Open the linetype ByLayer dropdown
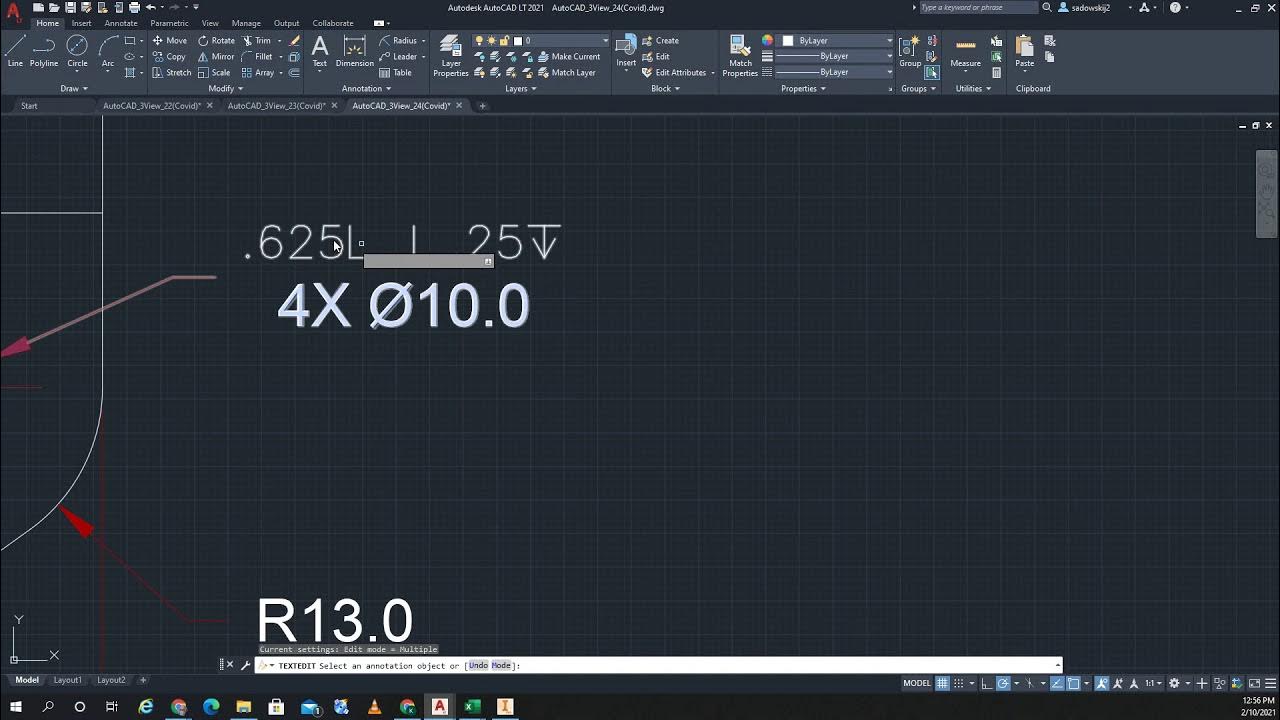Screen dimensions: 1280x720 (x=835, y=72)
